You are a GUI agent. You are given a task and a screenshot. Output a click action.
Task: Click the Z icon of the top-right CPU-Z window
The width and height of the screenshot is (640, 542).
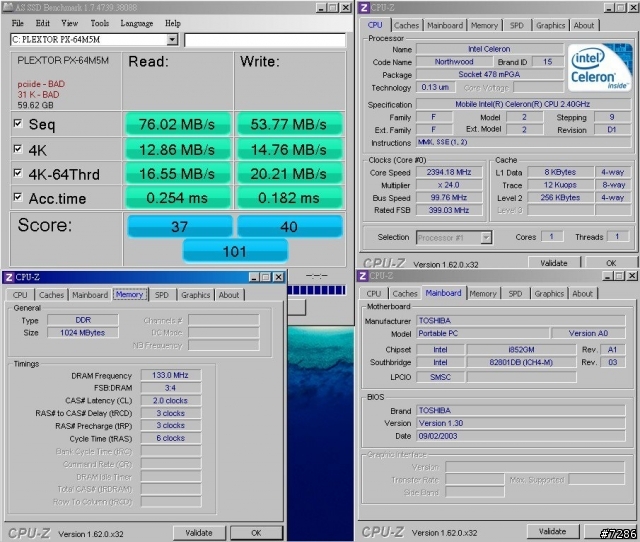click(364, 7)
